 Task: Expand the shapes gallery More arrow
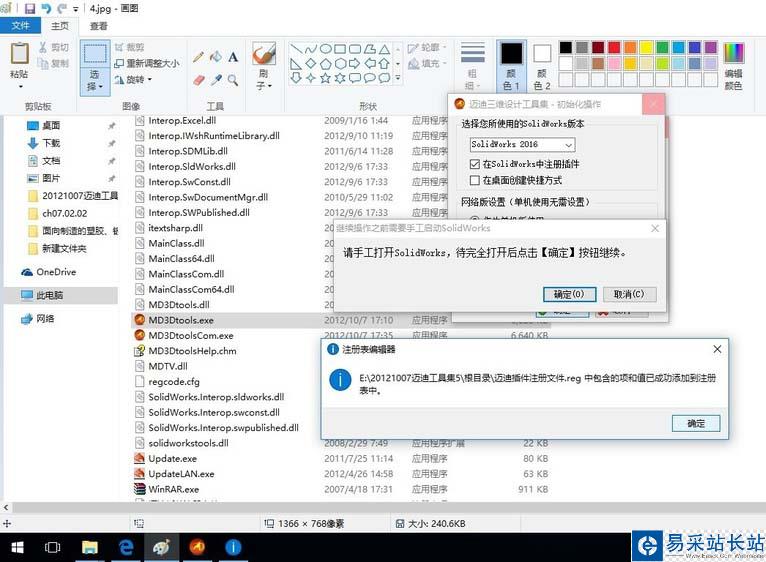[x=398, y=78]
